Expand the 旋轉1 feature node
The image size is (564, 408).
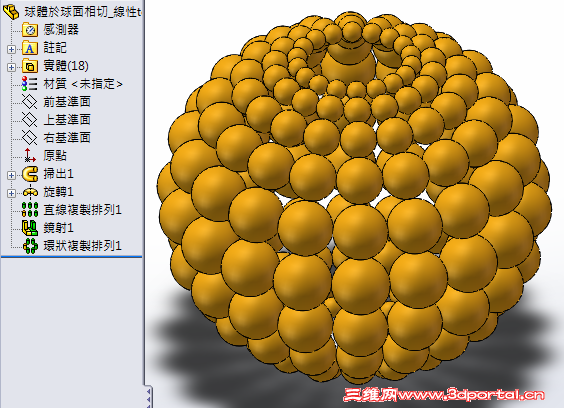pos(11,193)
